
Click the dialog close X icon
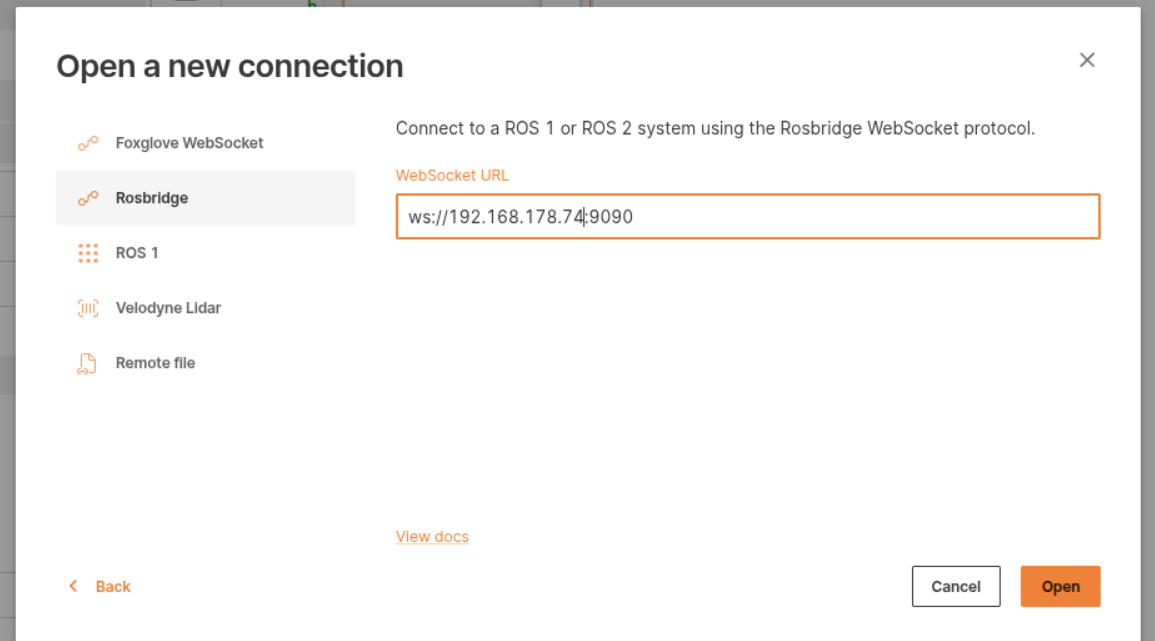tap(1087, 60)
